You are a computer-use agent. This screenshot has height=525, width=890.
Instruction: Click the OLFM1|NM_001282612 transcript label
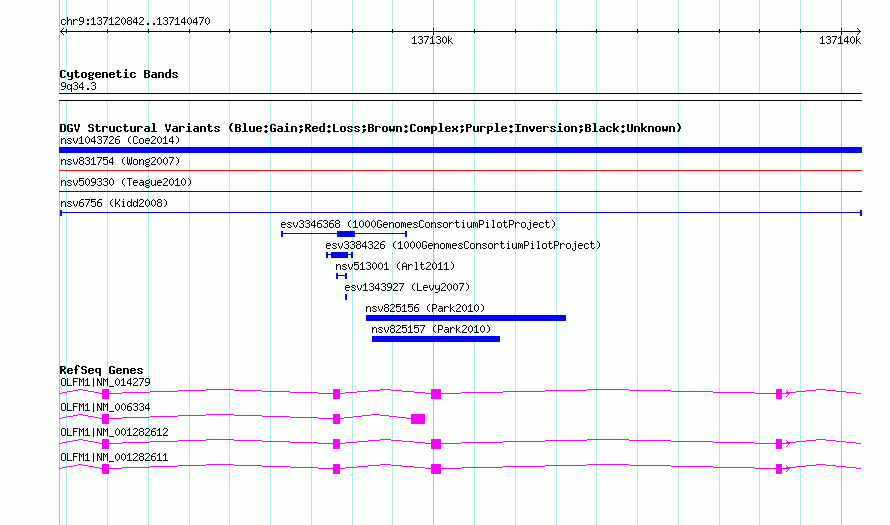pyautogui.click(x=114, y=432)
